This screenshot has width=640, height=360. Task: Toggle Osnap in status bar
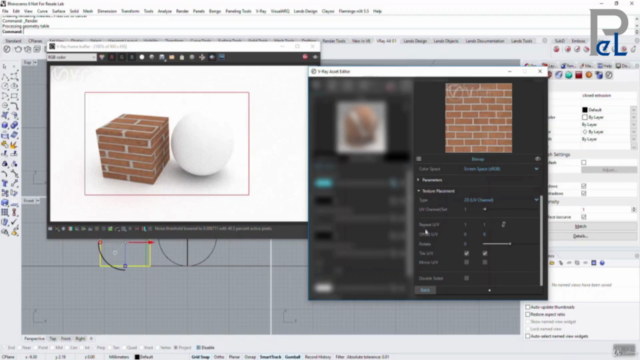250,357
